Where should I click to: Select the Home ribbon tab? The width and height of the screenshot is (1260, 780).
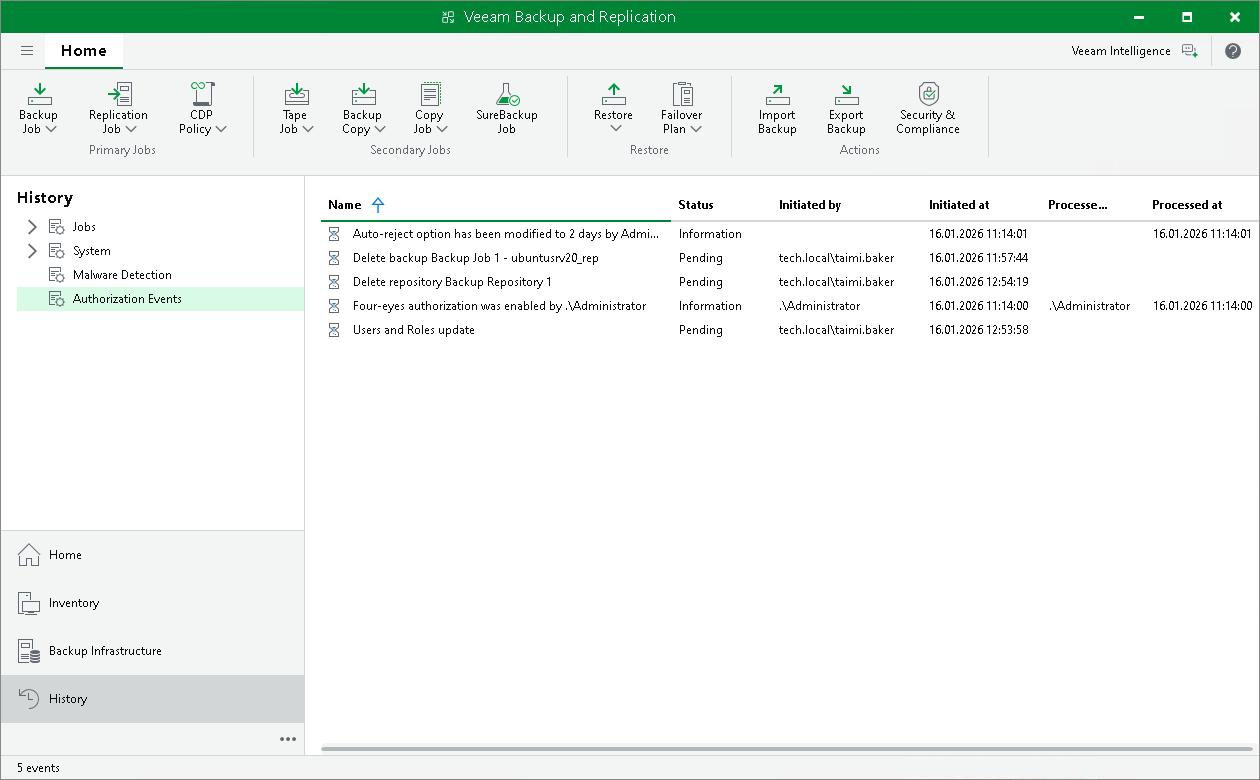pos(84,51)
